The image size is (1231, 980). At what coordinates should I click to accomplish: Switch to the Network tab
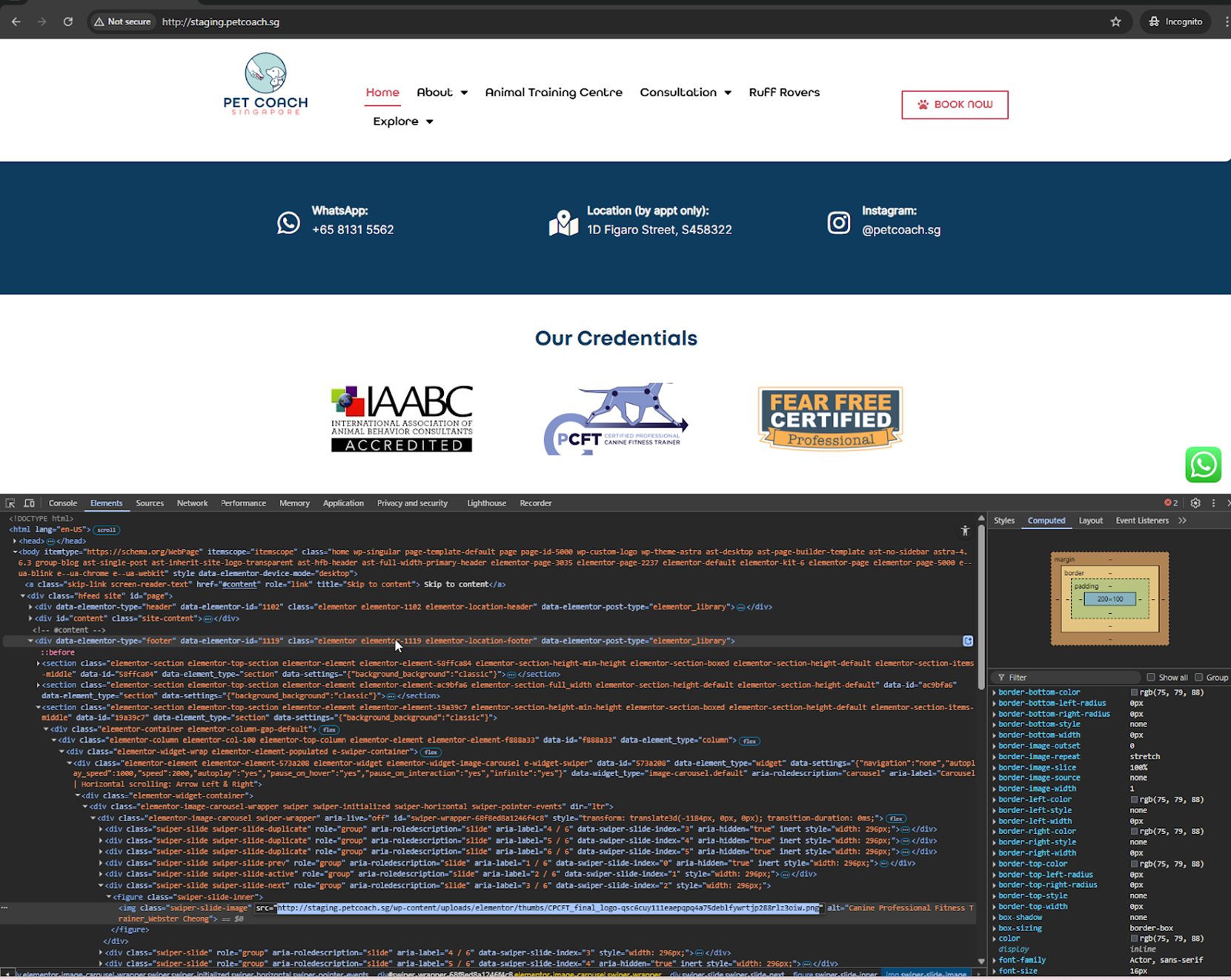tap(192, 503)
